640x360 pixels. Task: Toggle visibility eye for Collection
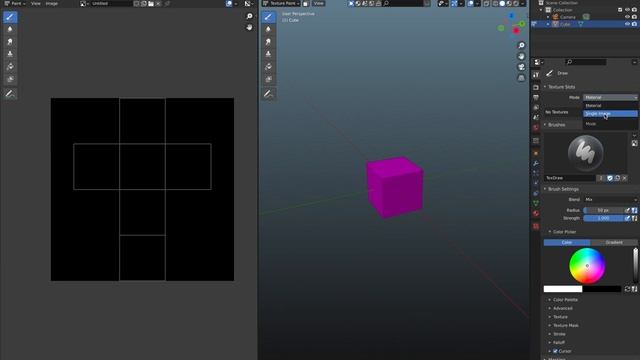pos(627,10)
